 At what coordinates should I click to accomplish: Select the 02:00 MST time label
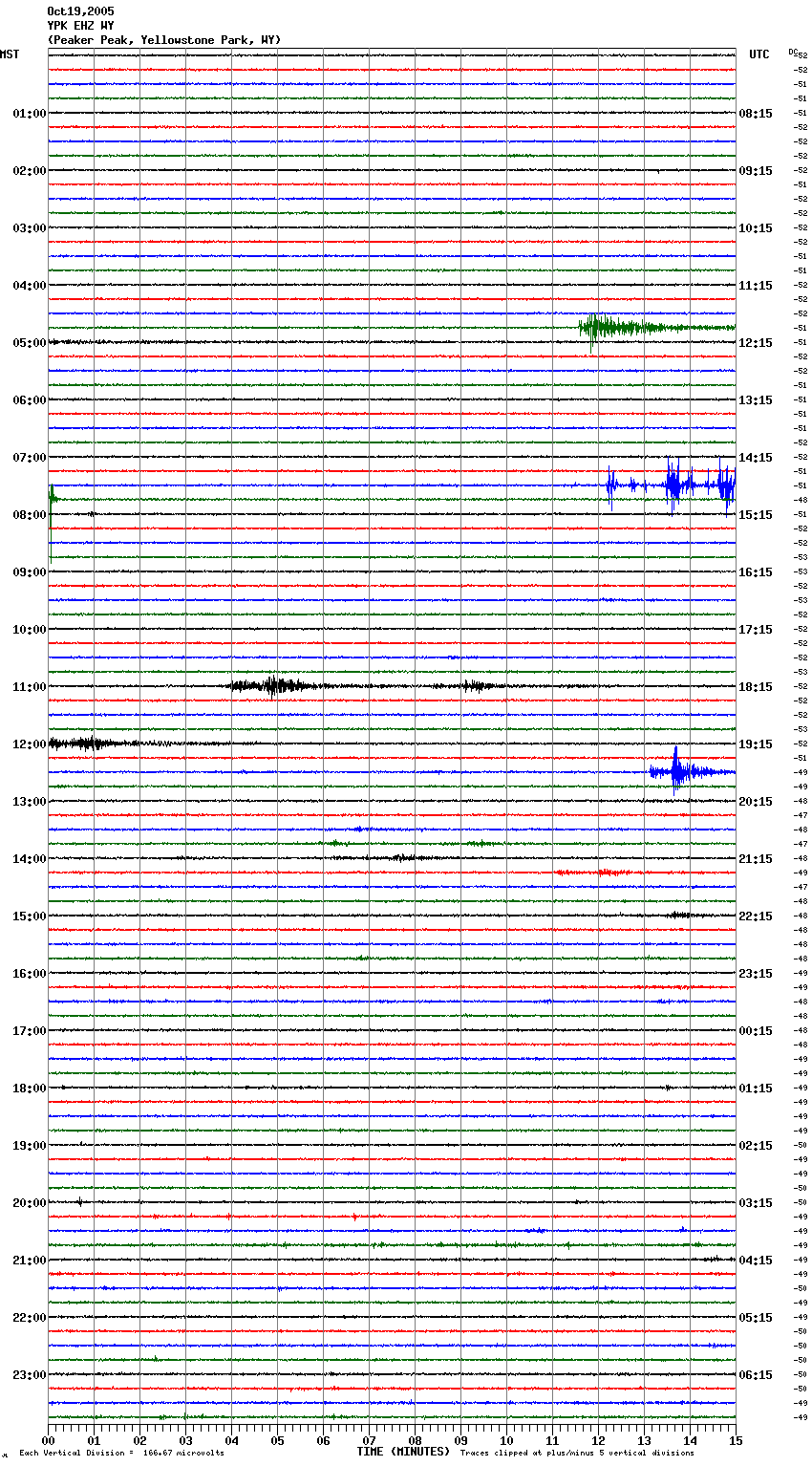coord(30,171)
